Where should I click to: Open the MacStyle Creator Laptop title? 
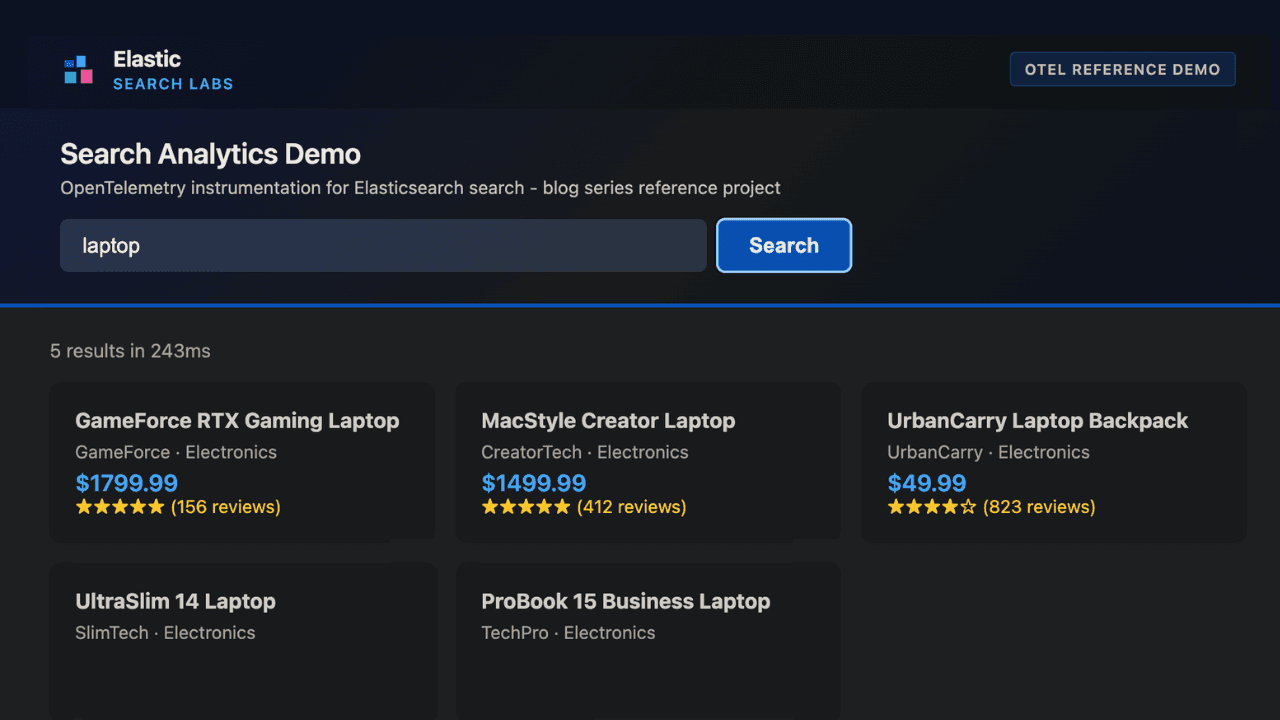pyautogui.click(x=608, y=421)
